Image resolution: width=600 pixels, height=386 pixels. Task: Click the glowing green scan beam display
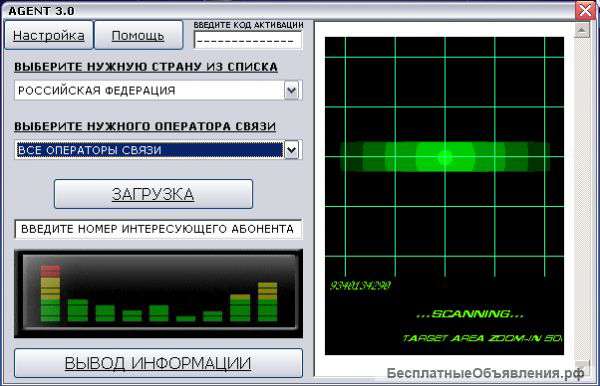pos(445,157)
